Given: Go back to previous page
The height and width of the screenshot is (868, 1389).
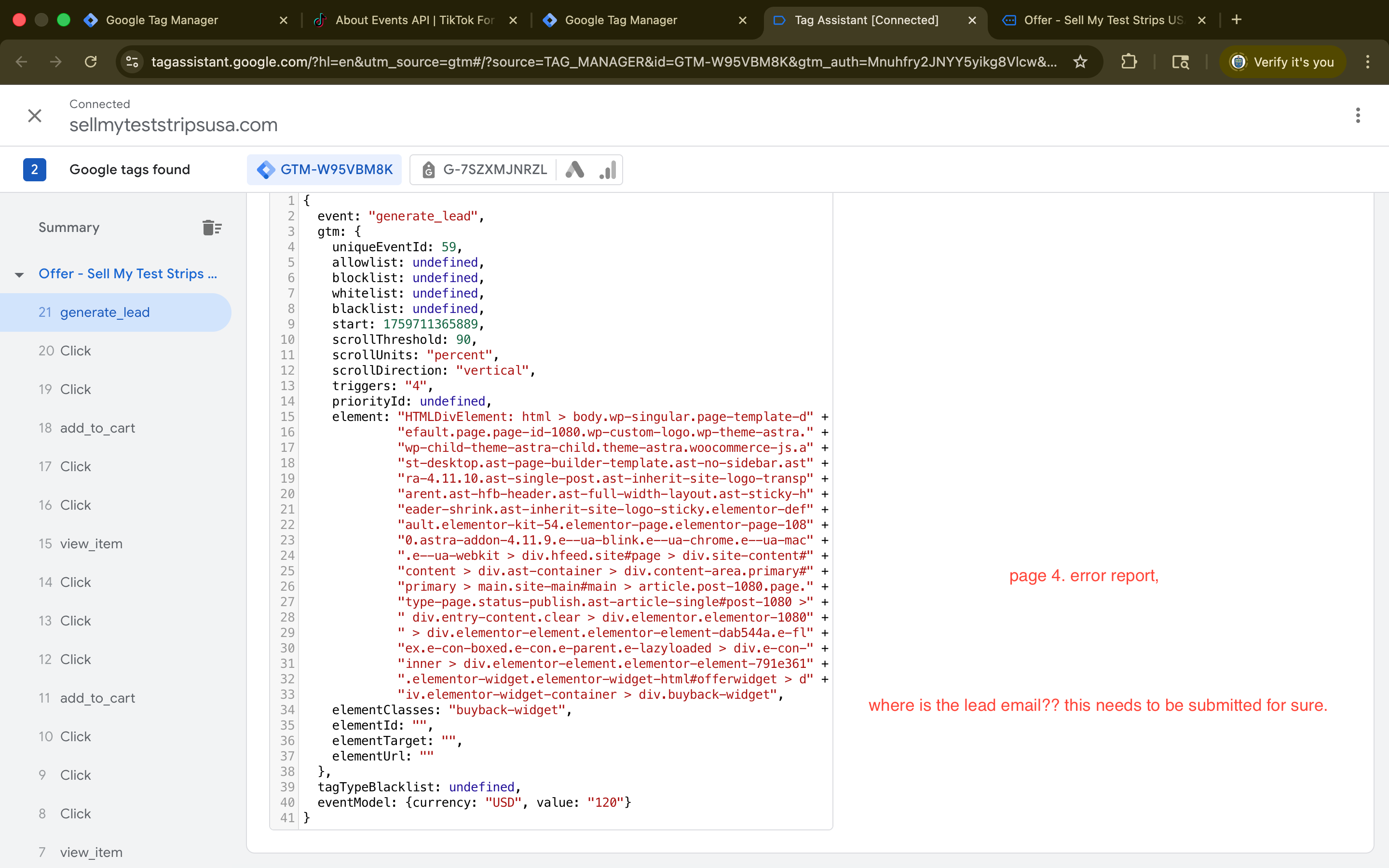Looking at the screenshot, I should [x=22, y=62].
